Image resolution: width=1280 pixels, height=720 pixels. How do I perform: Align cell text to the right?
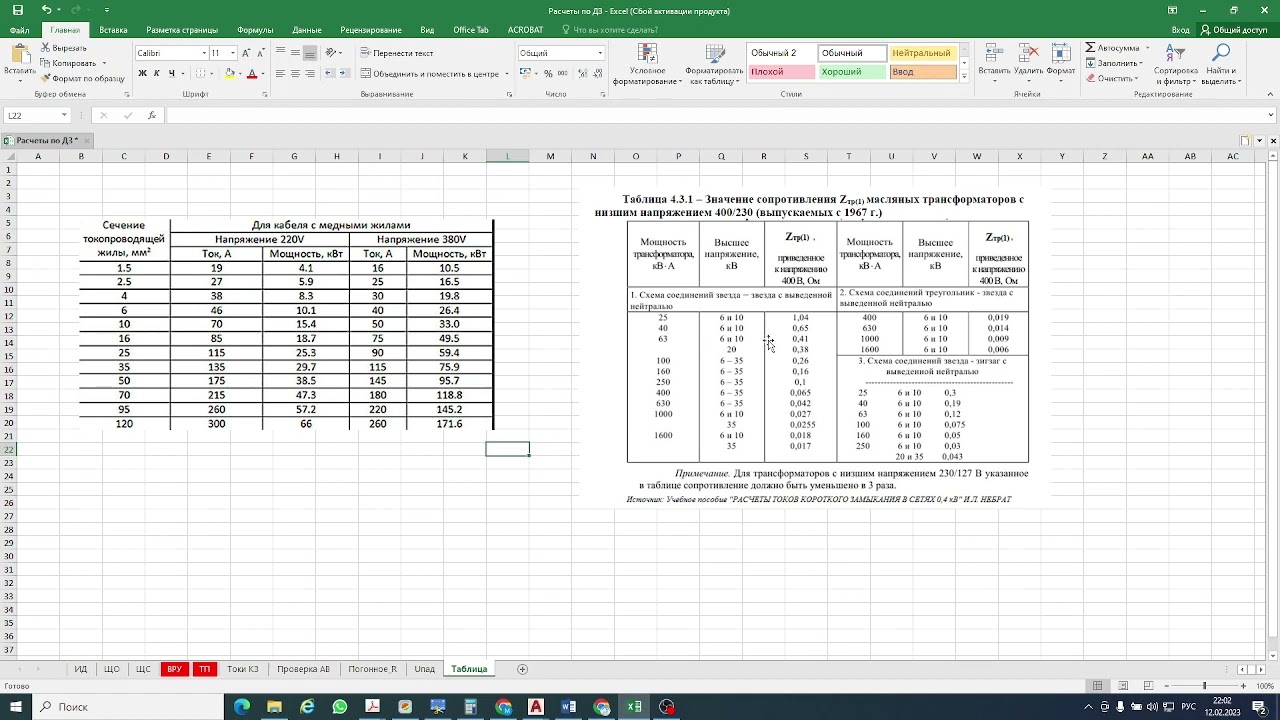click(310, 73)
